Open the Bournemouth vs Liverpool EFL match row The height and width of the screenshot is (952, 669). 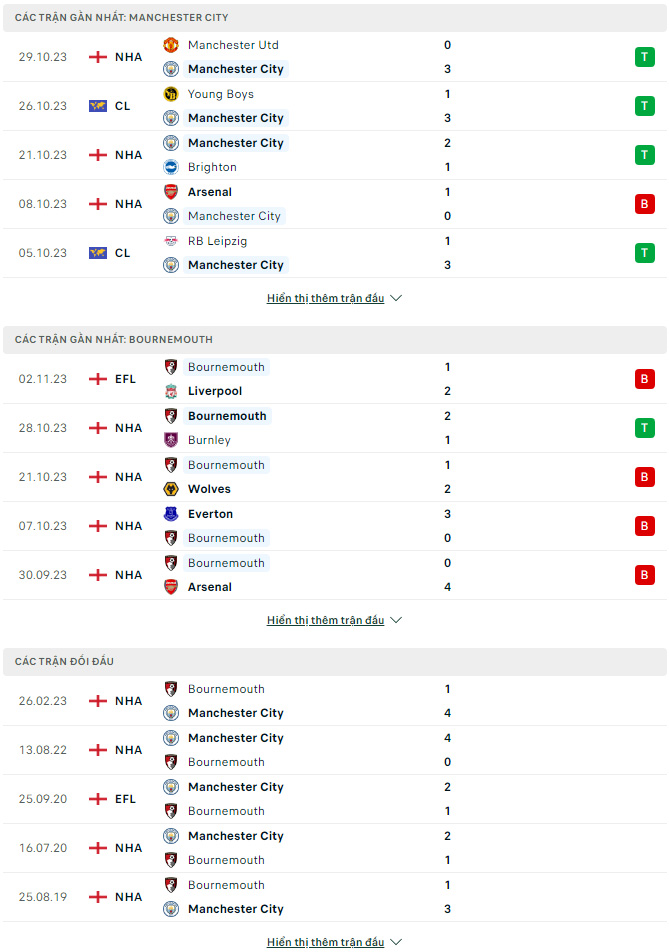[x=334, y=379]
